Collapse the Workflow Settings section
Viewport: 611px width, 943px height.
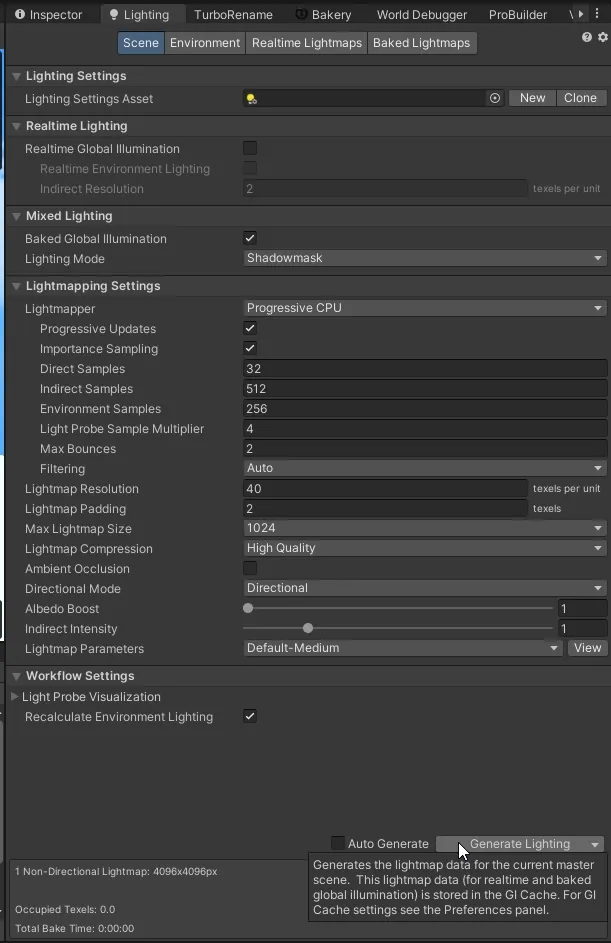pyautogui.click(x=16, y=676)
